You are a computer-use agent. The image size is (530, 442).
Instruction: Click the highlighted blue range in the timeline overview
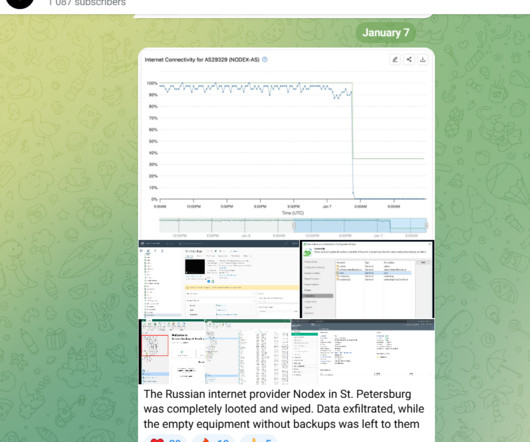pos(360,225)
